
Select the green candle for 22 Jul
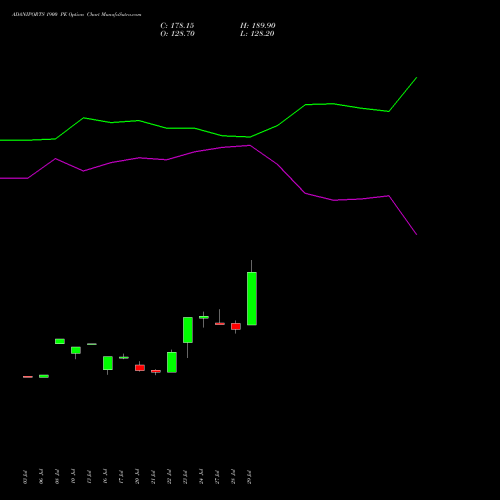[x=172, y=362]
